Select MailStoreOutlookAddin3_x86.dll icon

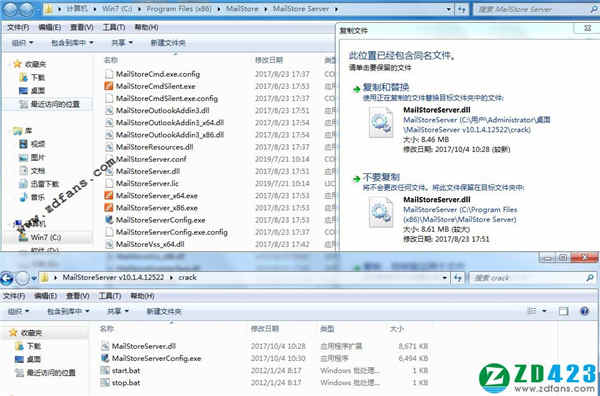tap(109, 135)
